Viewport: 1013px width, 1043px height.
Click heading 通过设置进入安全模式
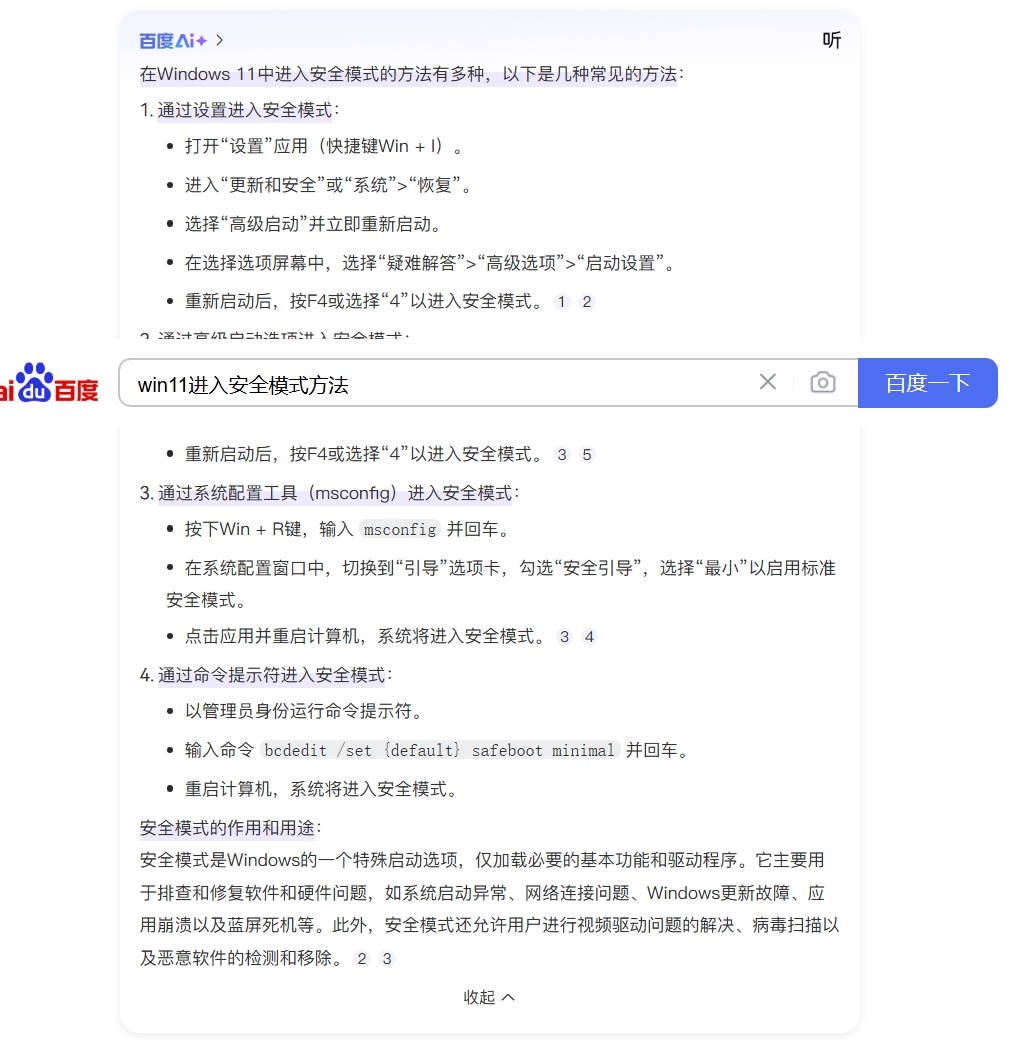coord(244,110)
